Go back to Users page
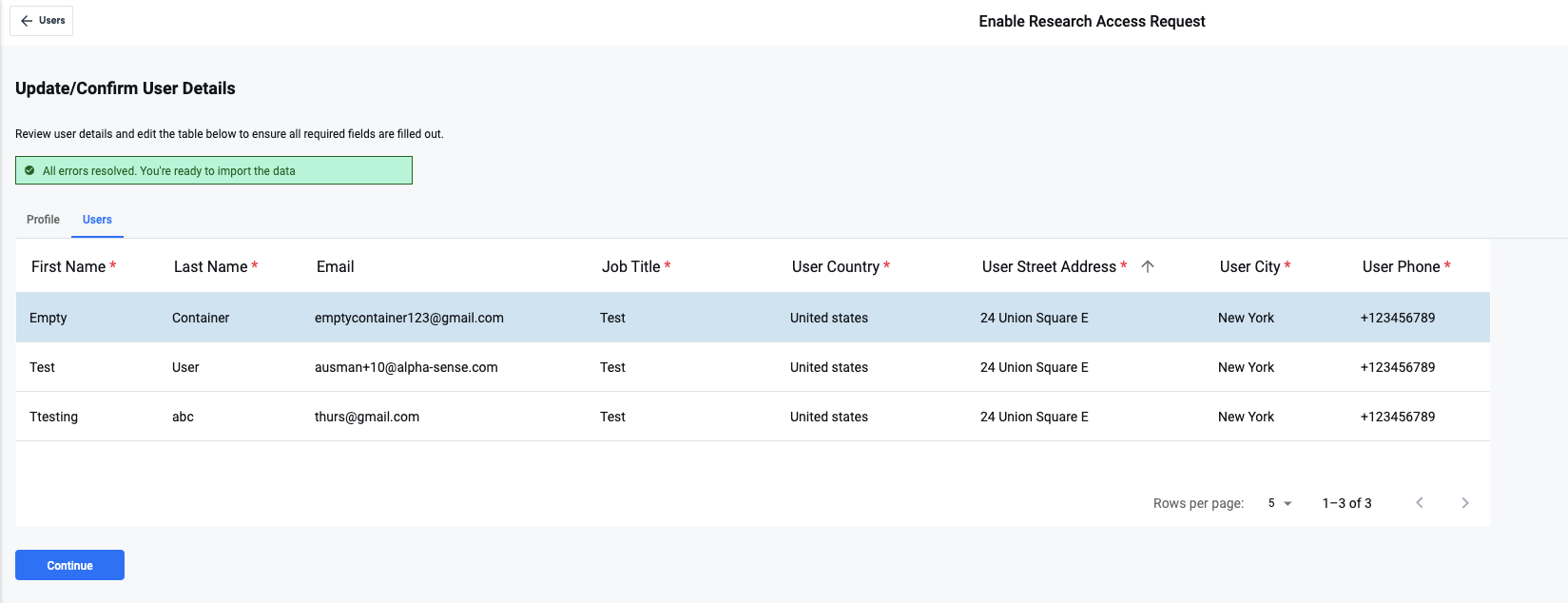This screenshot has height=603, width=1568. (x=42, y=21)
